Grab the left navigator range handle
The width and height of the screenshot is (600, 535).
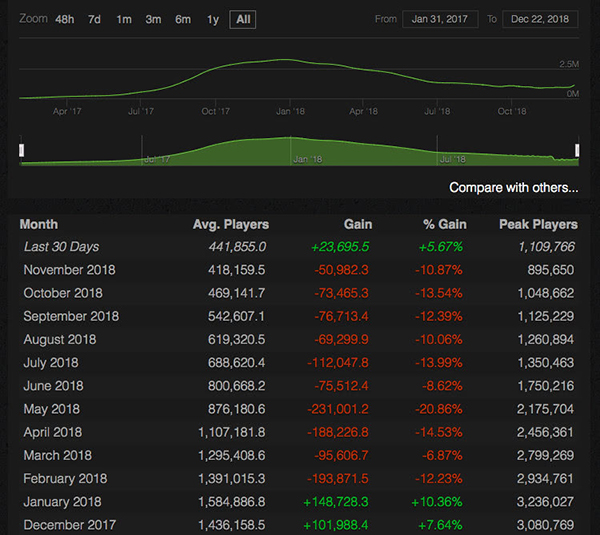point(22,150)
